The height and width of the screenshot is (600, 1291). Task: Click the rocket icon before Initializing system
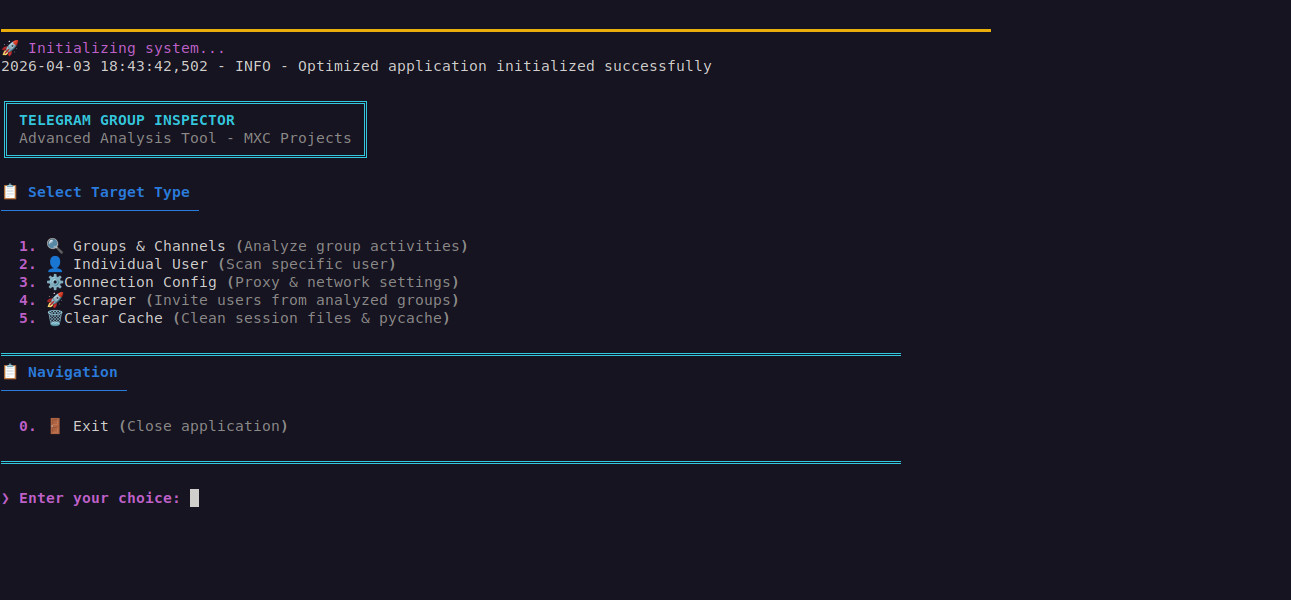click(x=9, y=48)
